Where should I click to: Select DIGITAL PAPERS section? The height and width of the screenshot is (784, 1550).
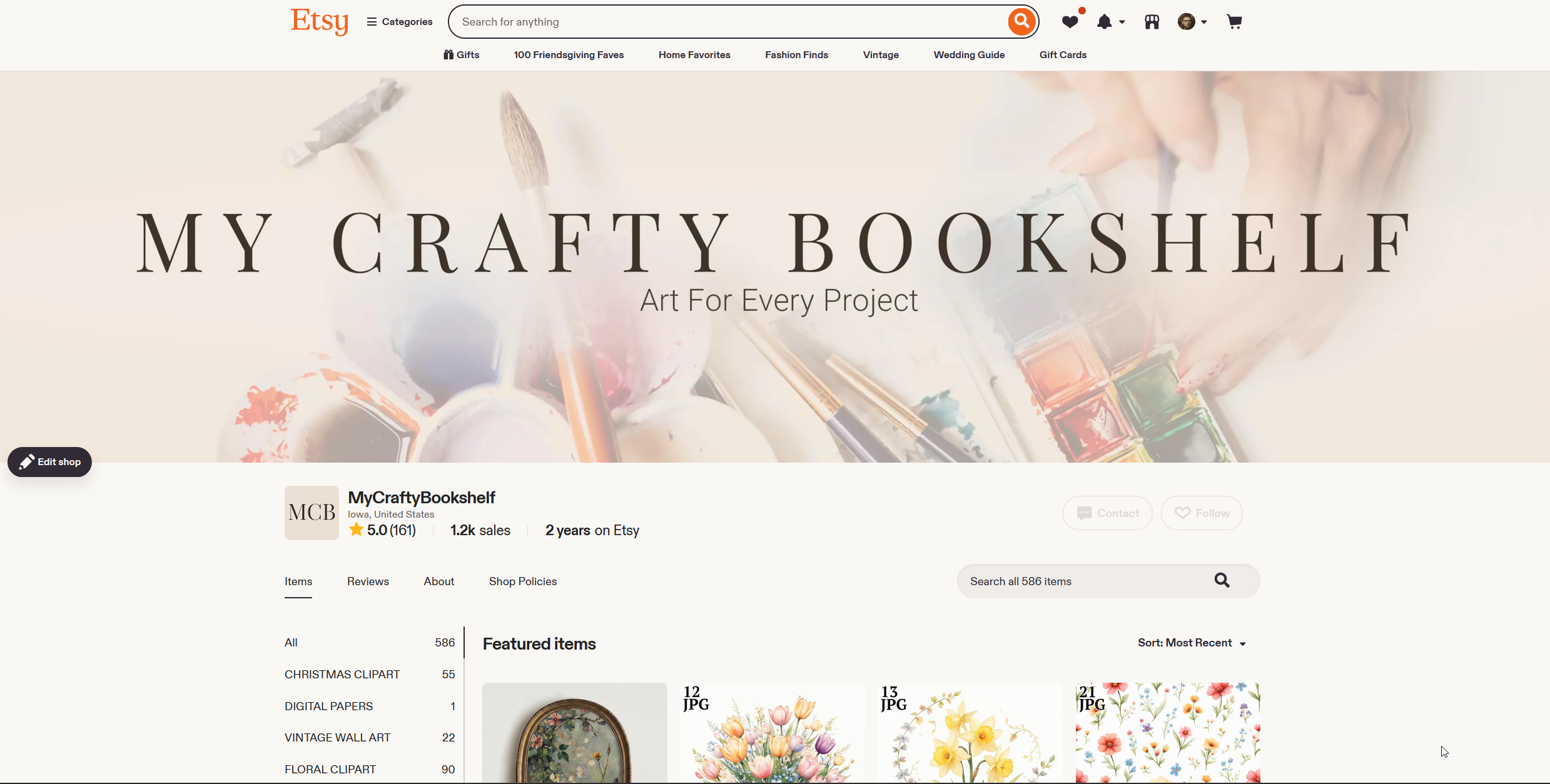point(370,706)
